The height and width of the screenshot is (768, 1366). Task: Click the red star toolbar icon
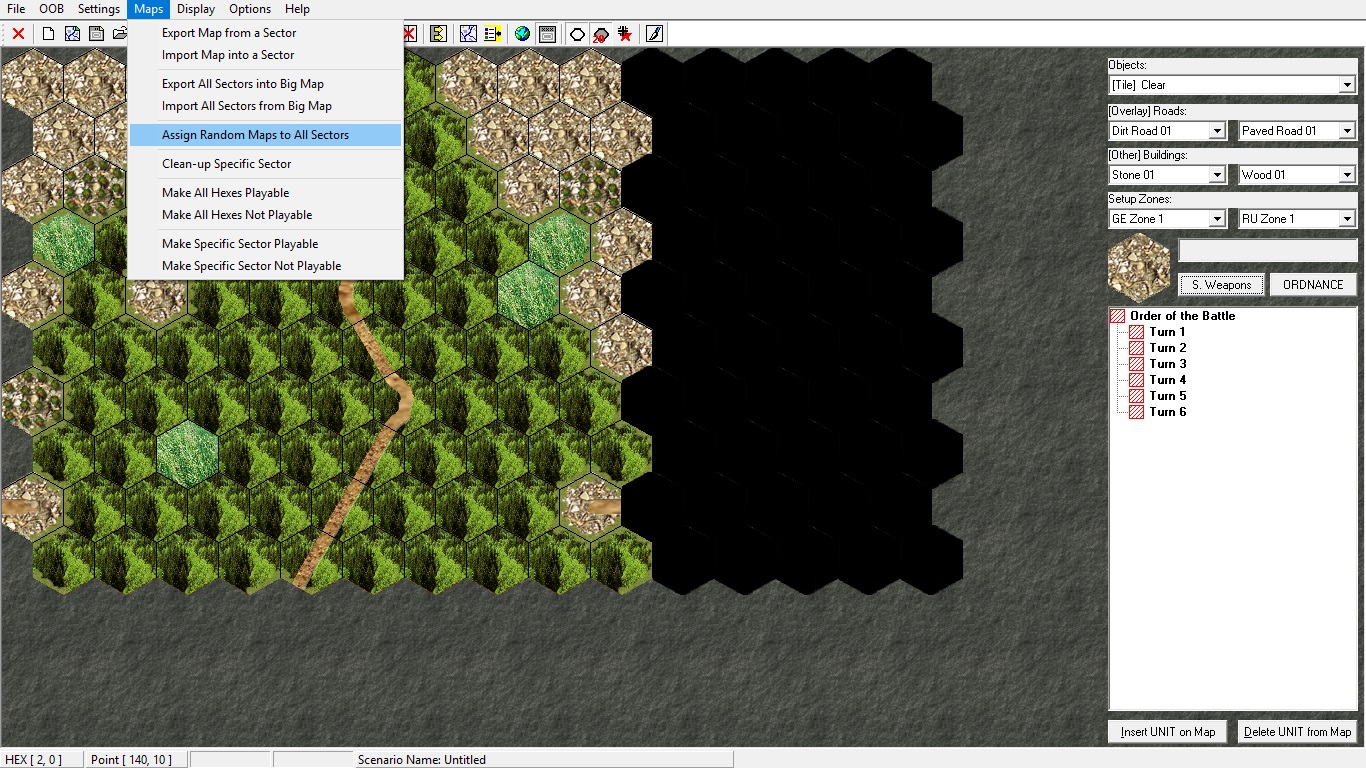click(625, 34)
